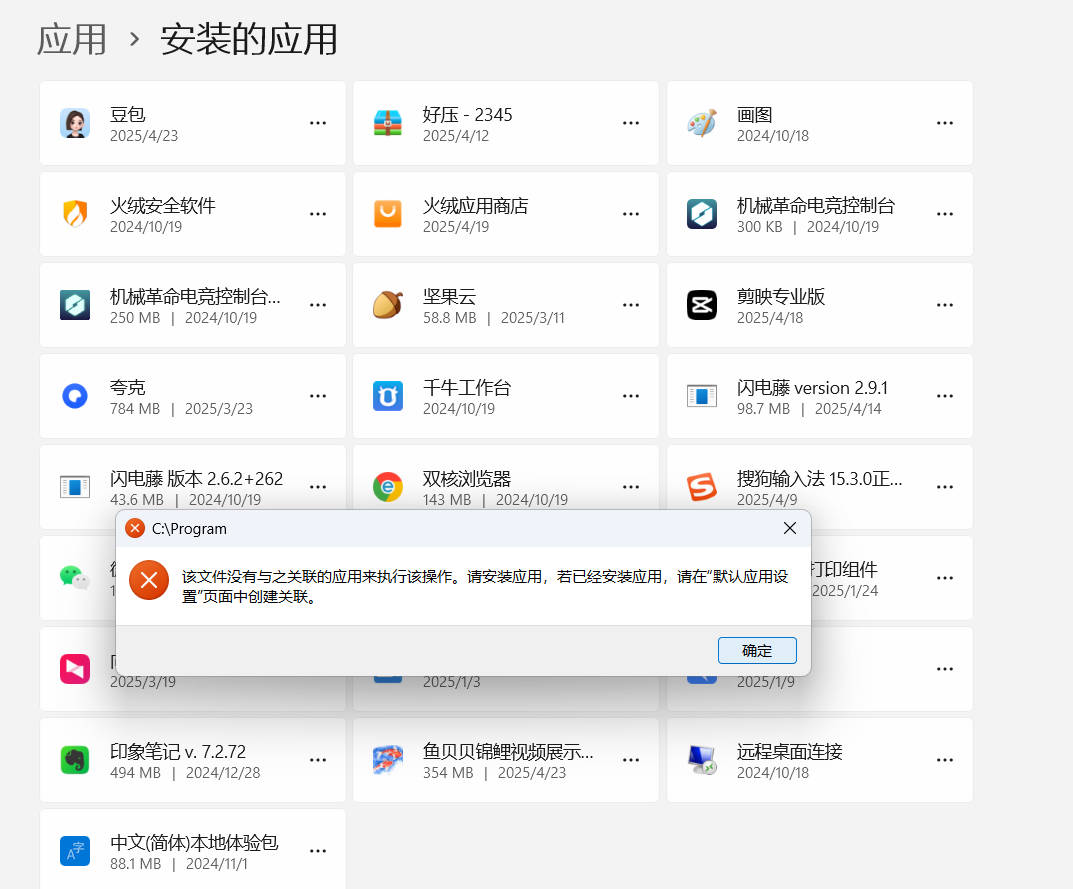The height and width of the screenshot is (889, 1073).
Task: Open more options for 闪电藤 版本 2.6.2+262
Action: point(318,487)
